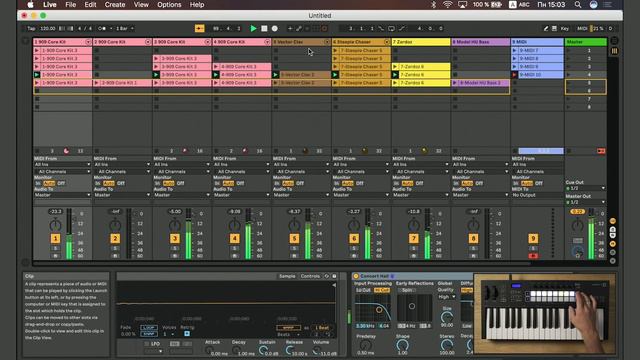Toggle track 5 activator button
Viewport: 640px width, 360px height.
click(294, 238)
